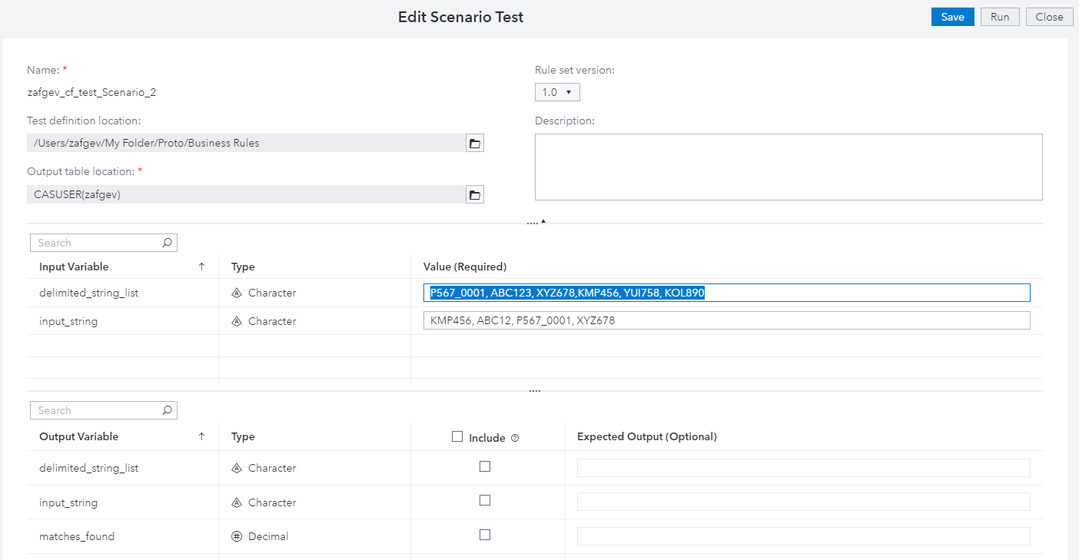Sort output variables with the arrow icon

[x=202, y=436]
